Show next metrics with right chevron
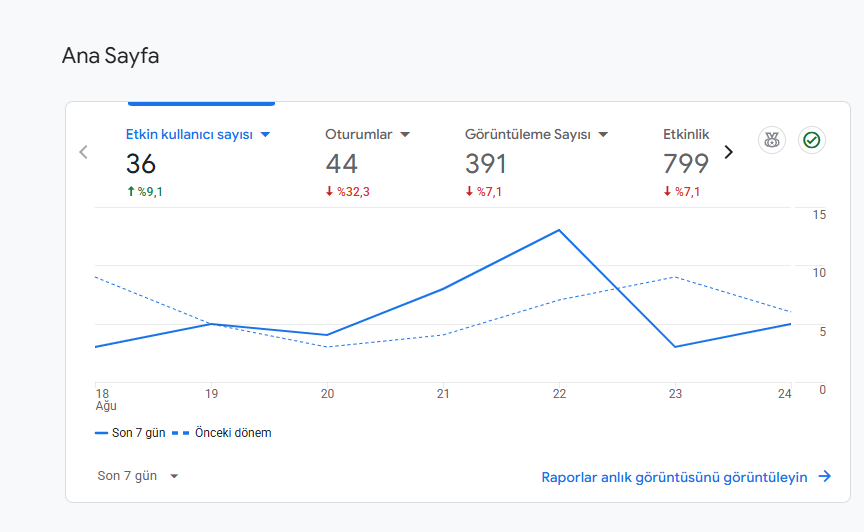This screenshot has height=532, width=864. point(728,152)
